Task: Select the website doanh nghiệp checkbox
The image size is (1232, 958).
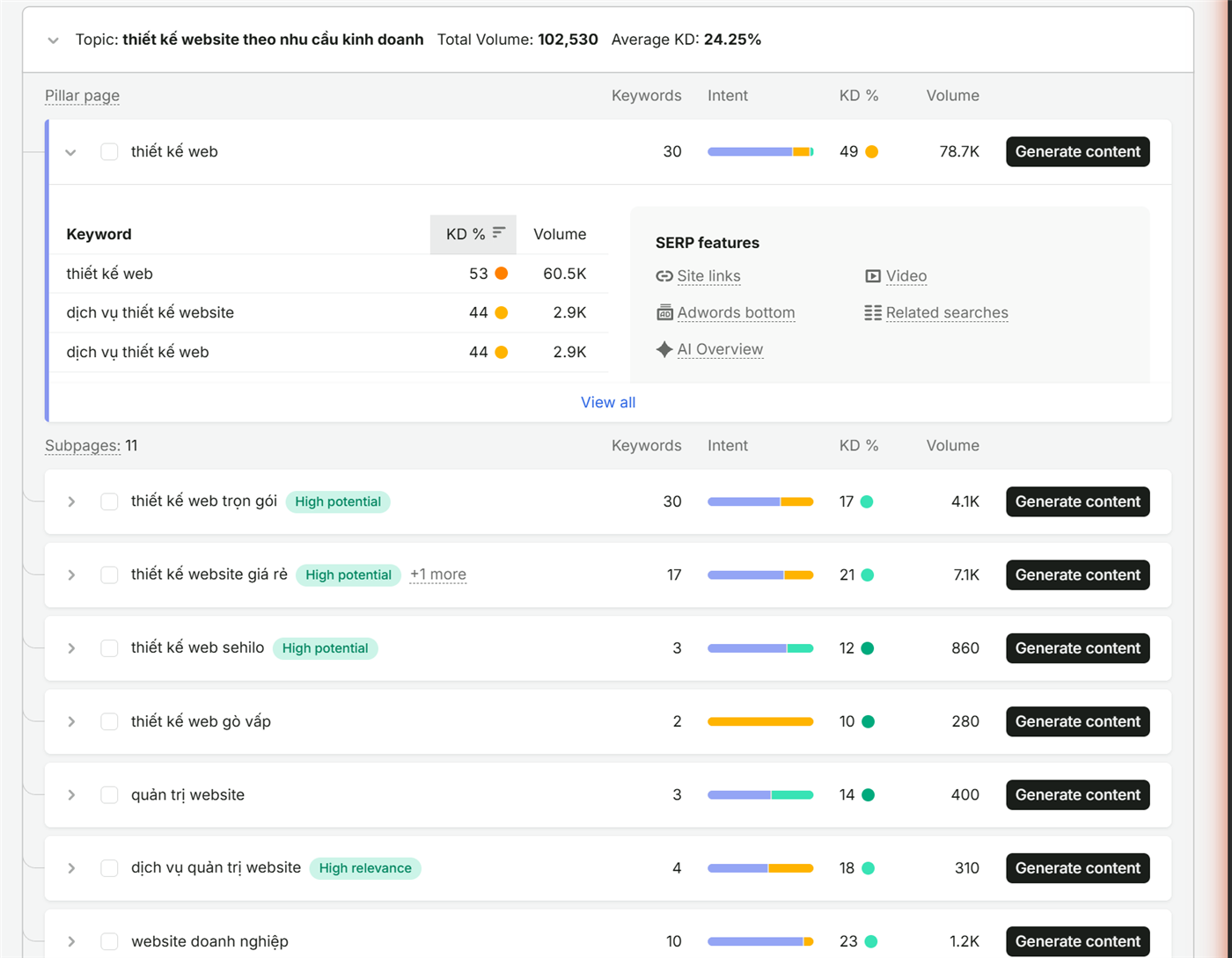Action: coord(109,941)
